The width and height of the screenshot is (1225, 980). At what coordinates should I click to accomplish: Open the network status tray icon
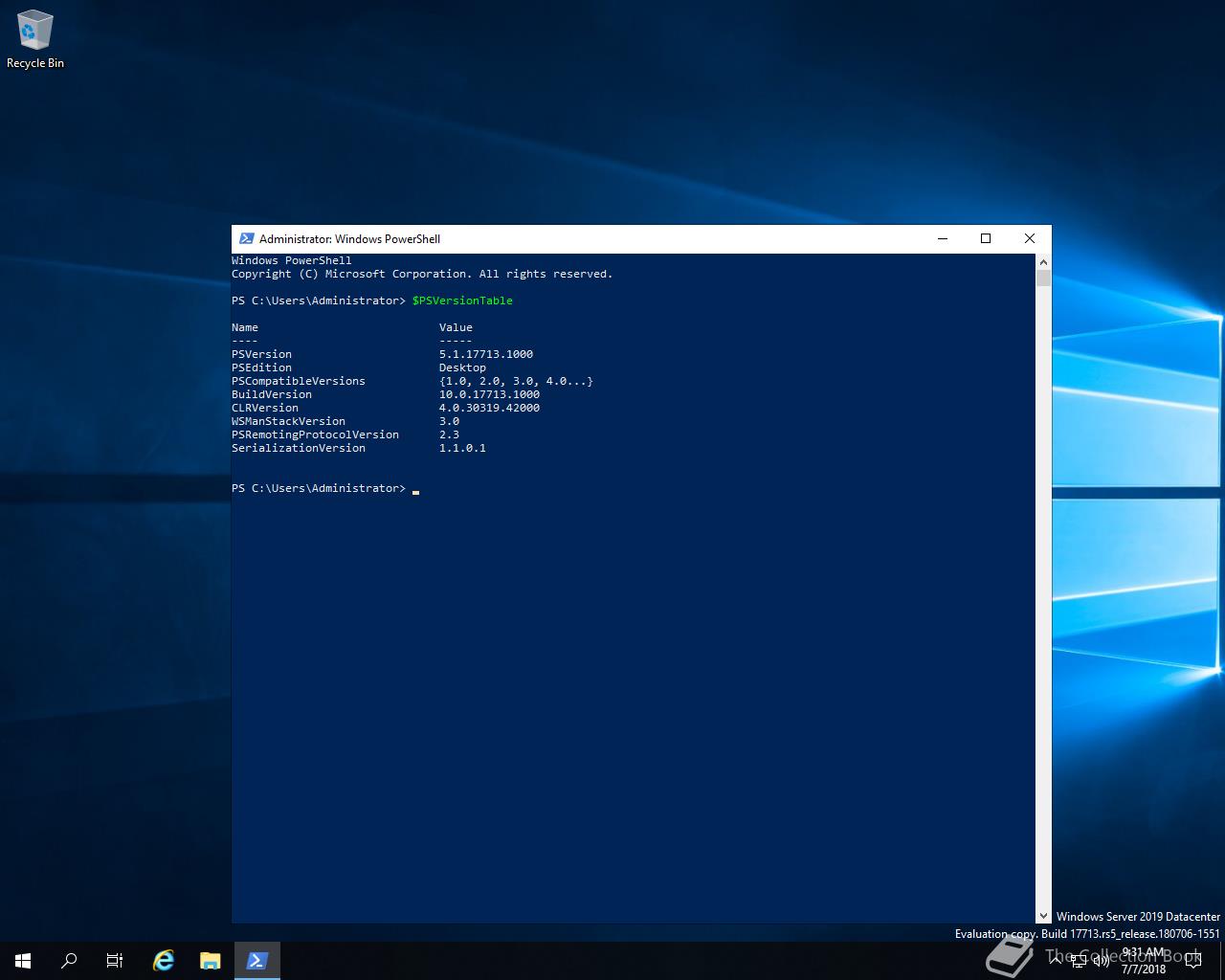click(1078, 961)
